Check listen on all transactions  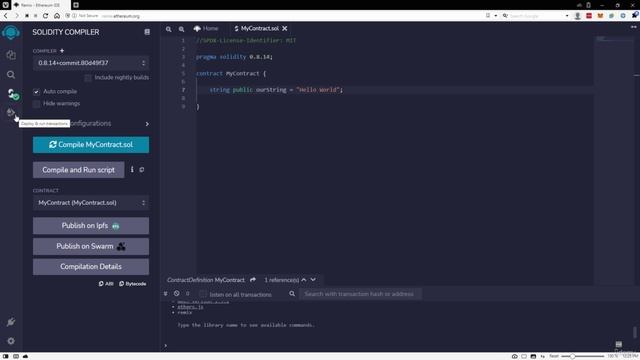203,294
